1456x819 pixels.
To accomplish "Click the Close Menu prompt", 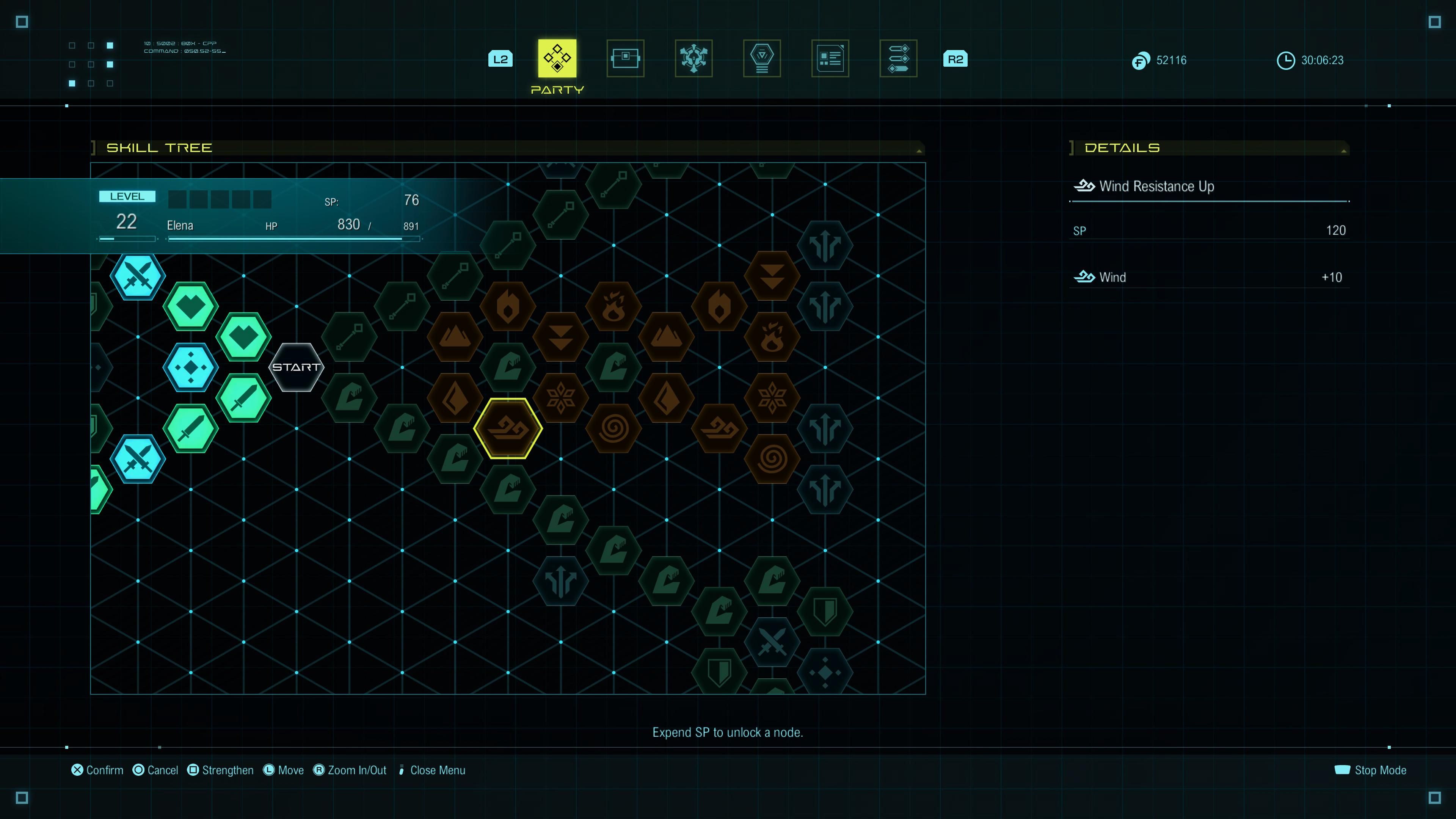I will [x=432, y=770].
